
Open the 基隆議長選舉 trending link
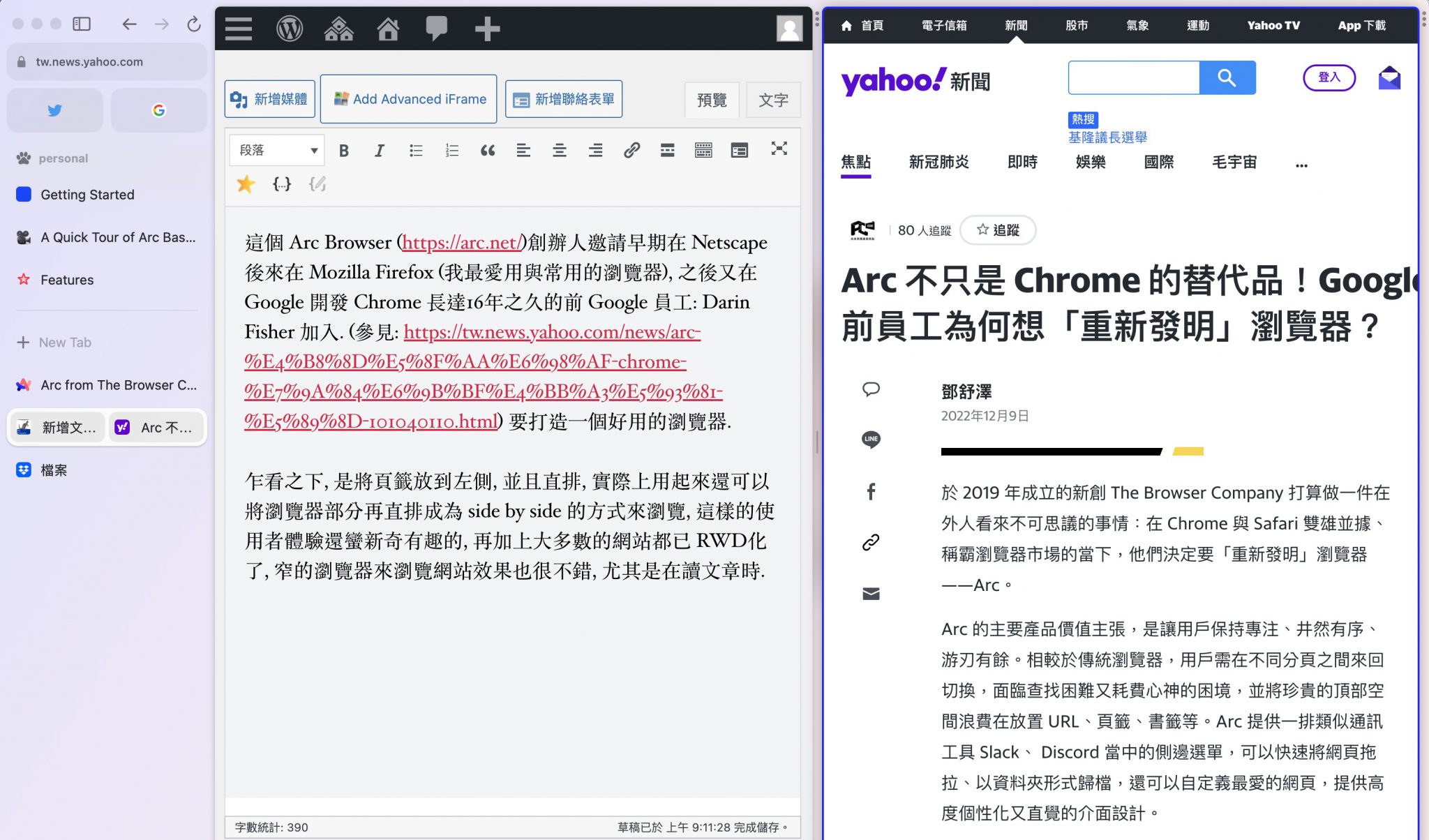tap(1107, 137)
